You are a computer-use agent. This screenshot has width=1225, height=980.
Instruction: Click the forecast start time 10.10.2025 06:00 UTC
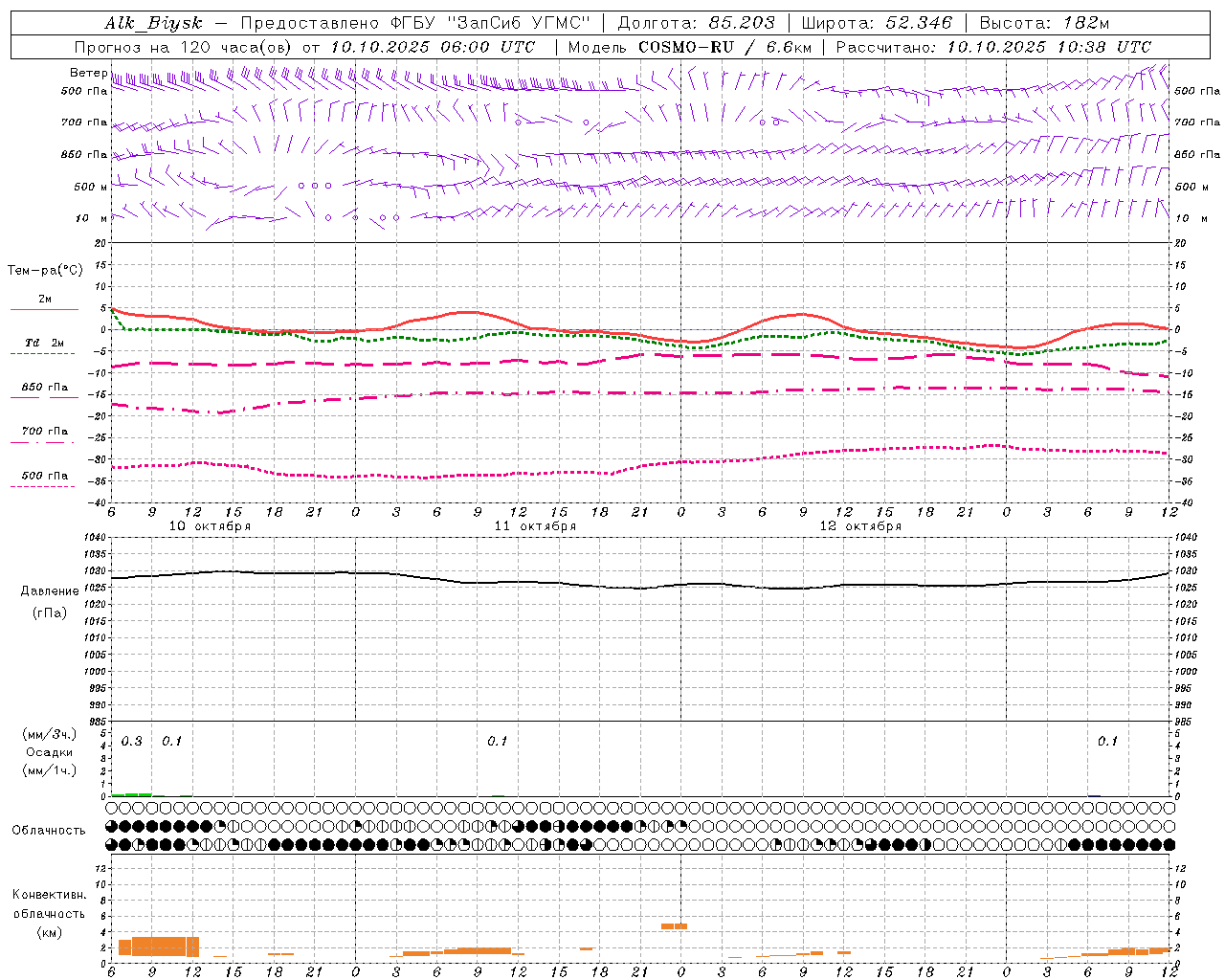(433, 47)
